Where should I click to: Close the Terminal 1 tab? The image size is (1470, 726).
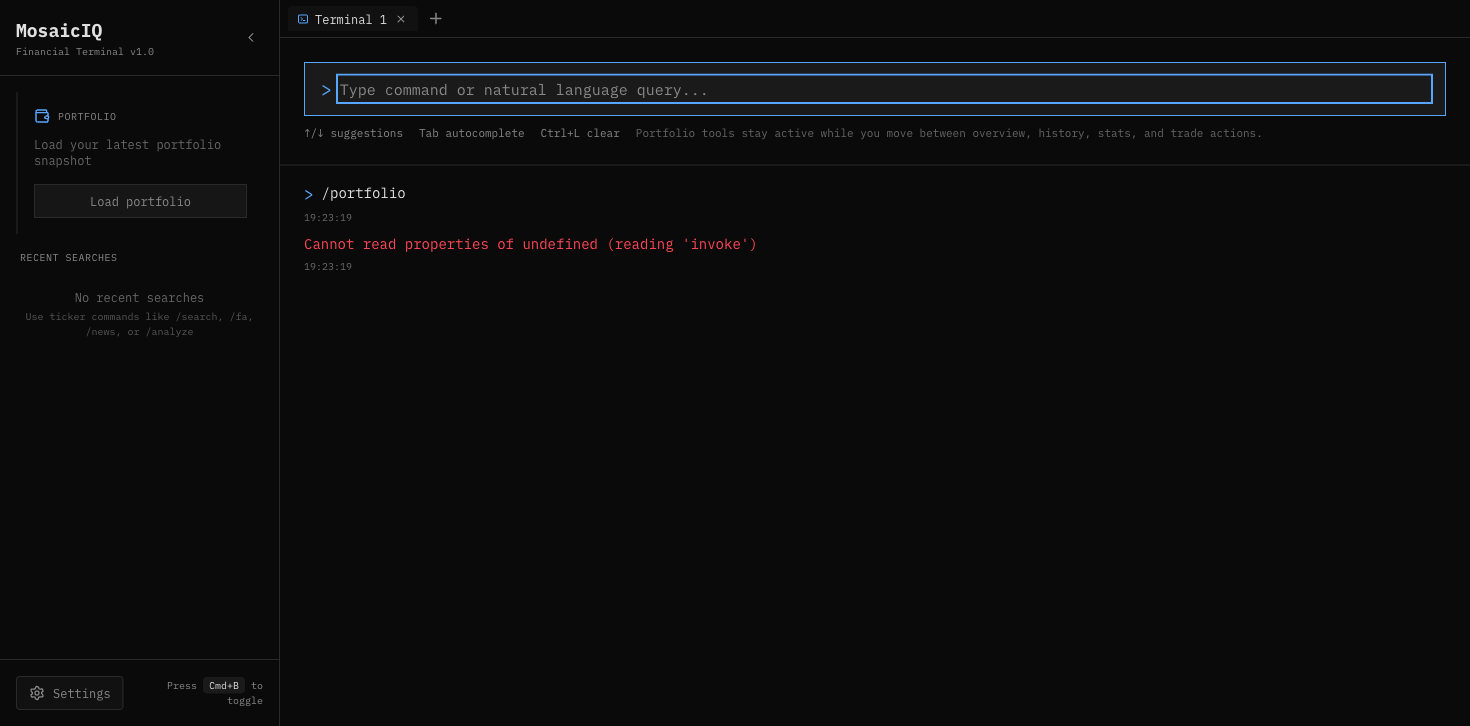(x=401, y=19)
